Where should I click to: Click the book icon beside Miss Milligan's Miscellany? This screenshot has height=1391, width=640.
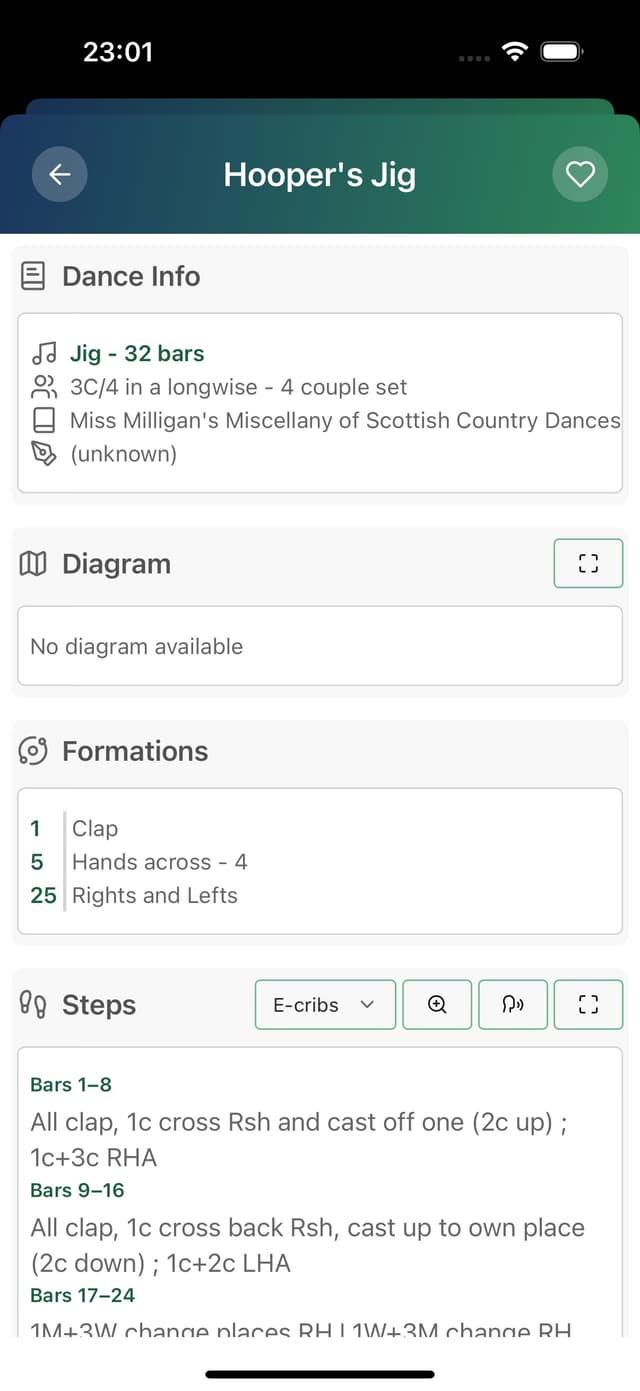pos(44,420)
